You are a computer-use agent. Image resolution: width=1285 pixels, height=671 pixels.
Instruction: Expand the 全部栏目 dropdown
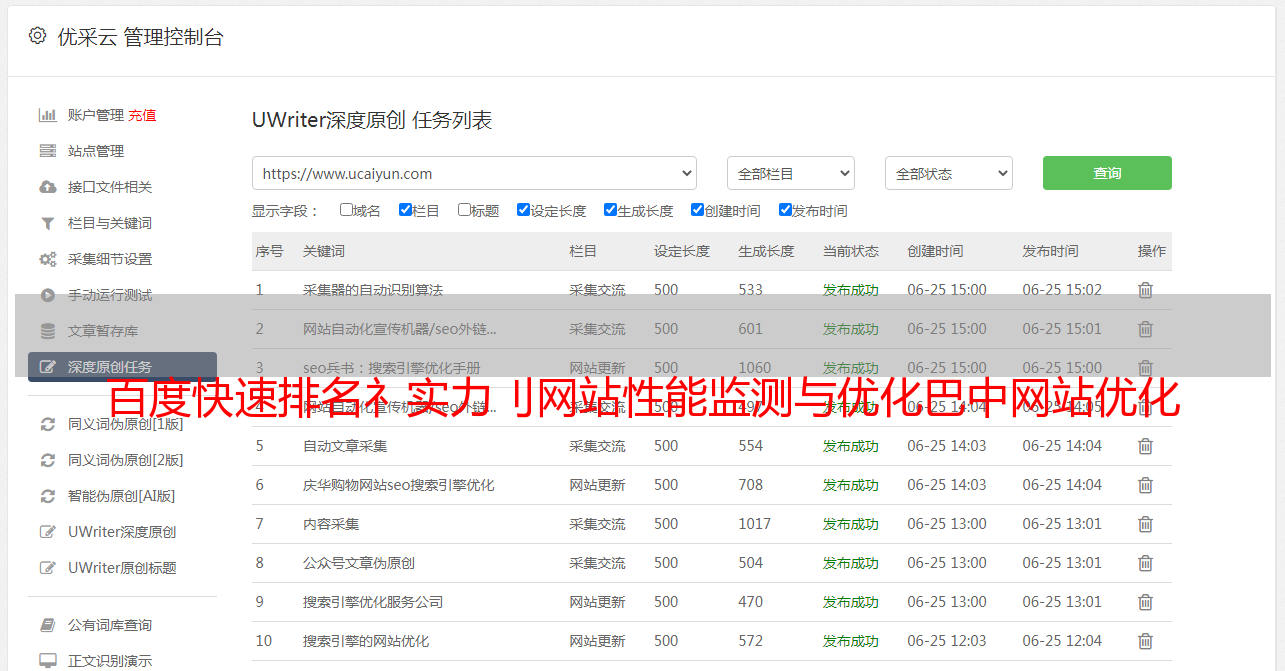tap(790, 173)
